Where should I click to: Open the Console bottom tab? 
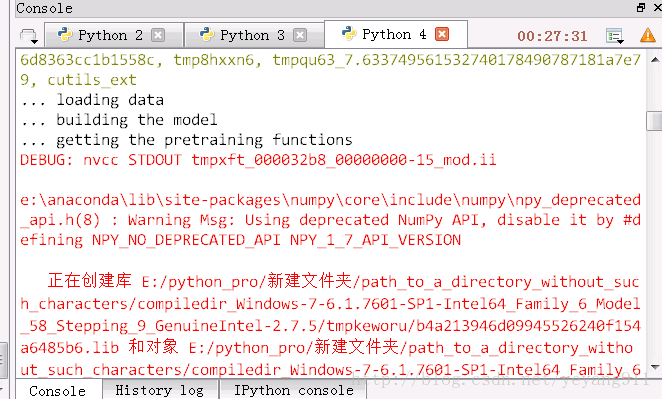point(57,391)
